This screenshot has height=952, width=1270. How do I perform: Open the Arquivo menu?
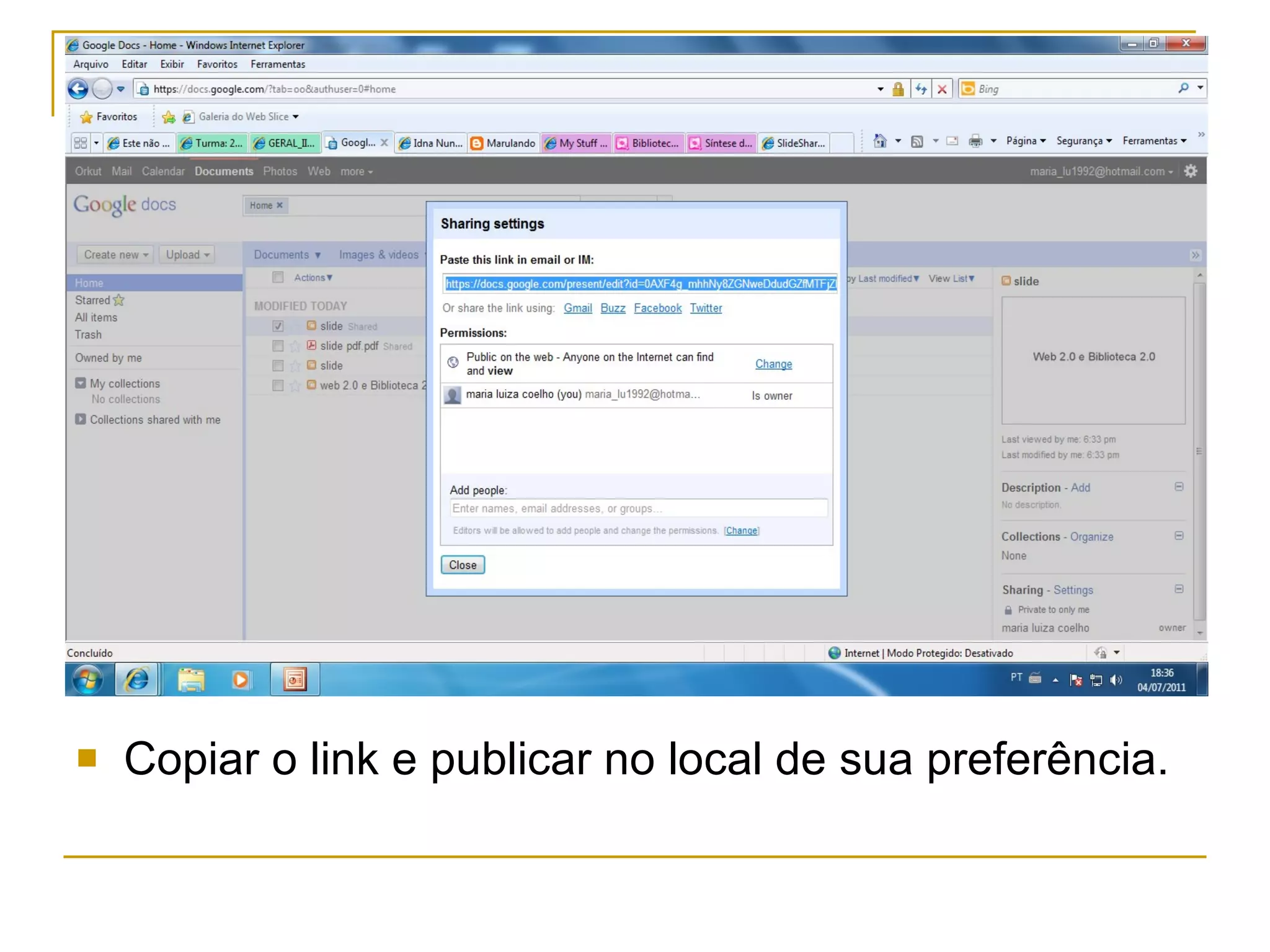[91, 64]
